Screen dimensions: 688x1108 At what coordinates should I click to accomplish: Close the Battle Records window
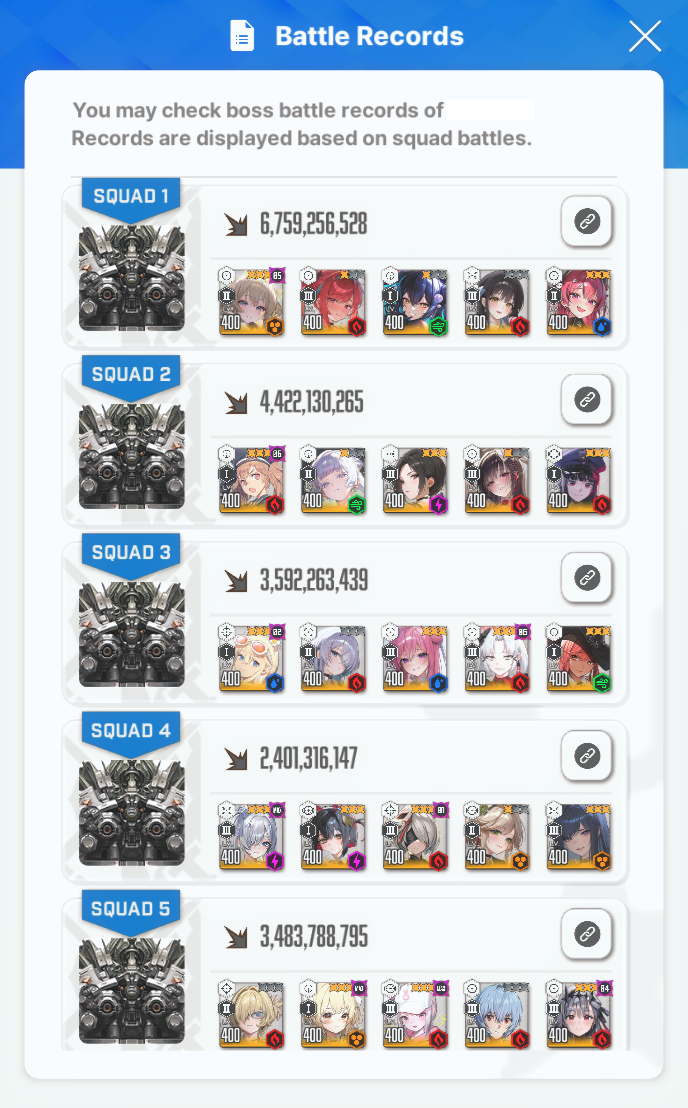pyautogui.click(x=645, y=36)
